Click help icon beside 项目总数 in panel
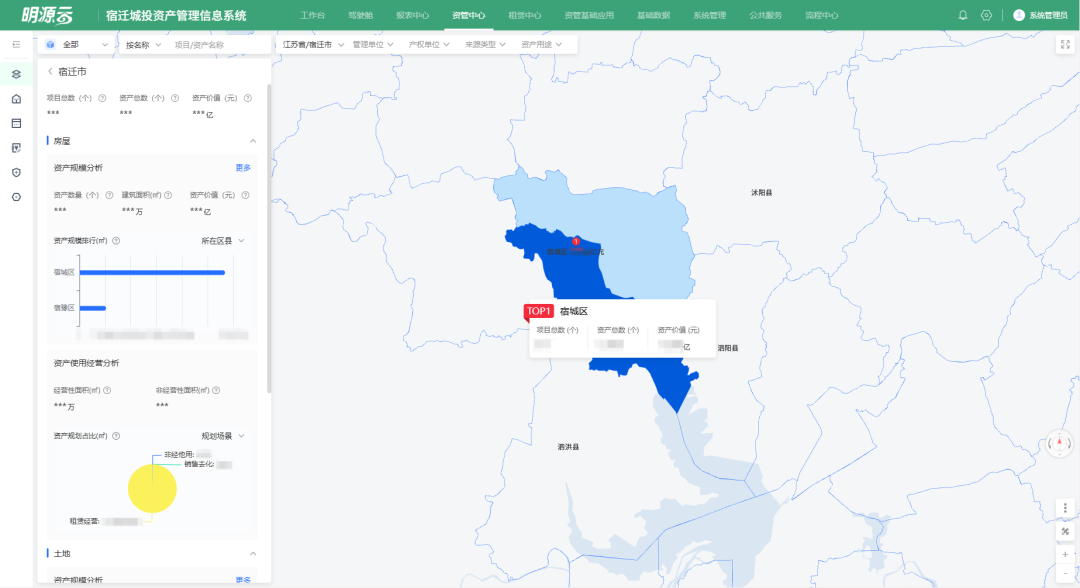Screen dimensions: 1080x588 coord(102,98)
